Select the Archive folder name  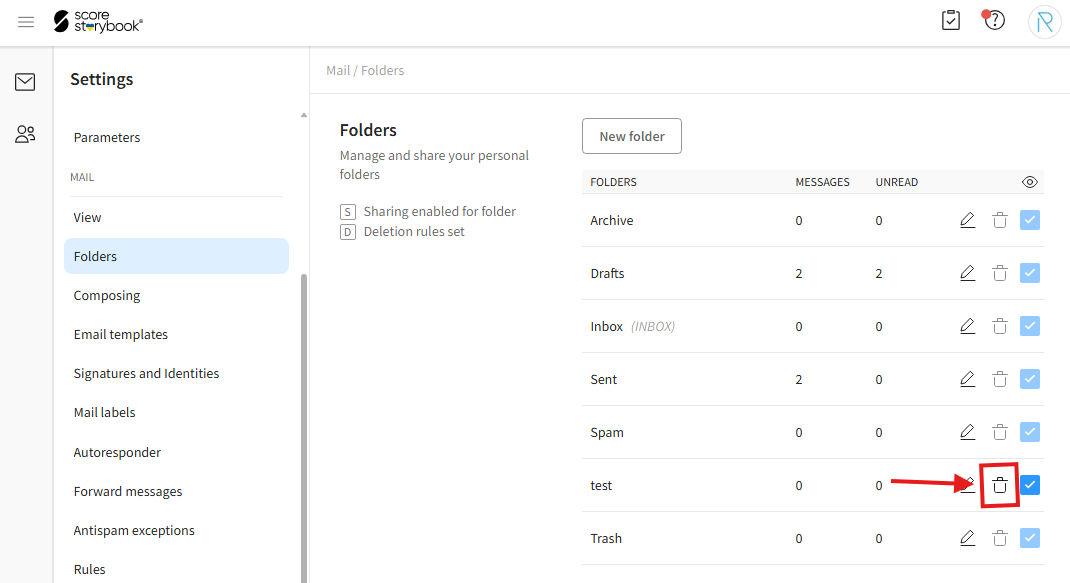[x=611, y=221]
